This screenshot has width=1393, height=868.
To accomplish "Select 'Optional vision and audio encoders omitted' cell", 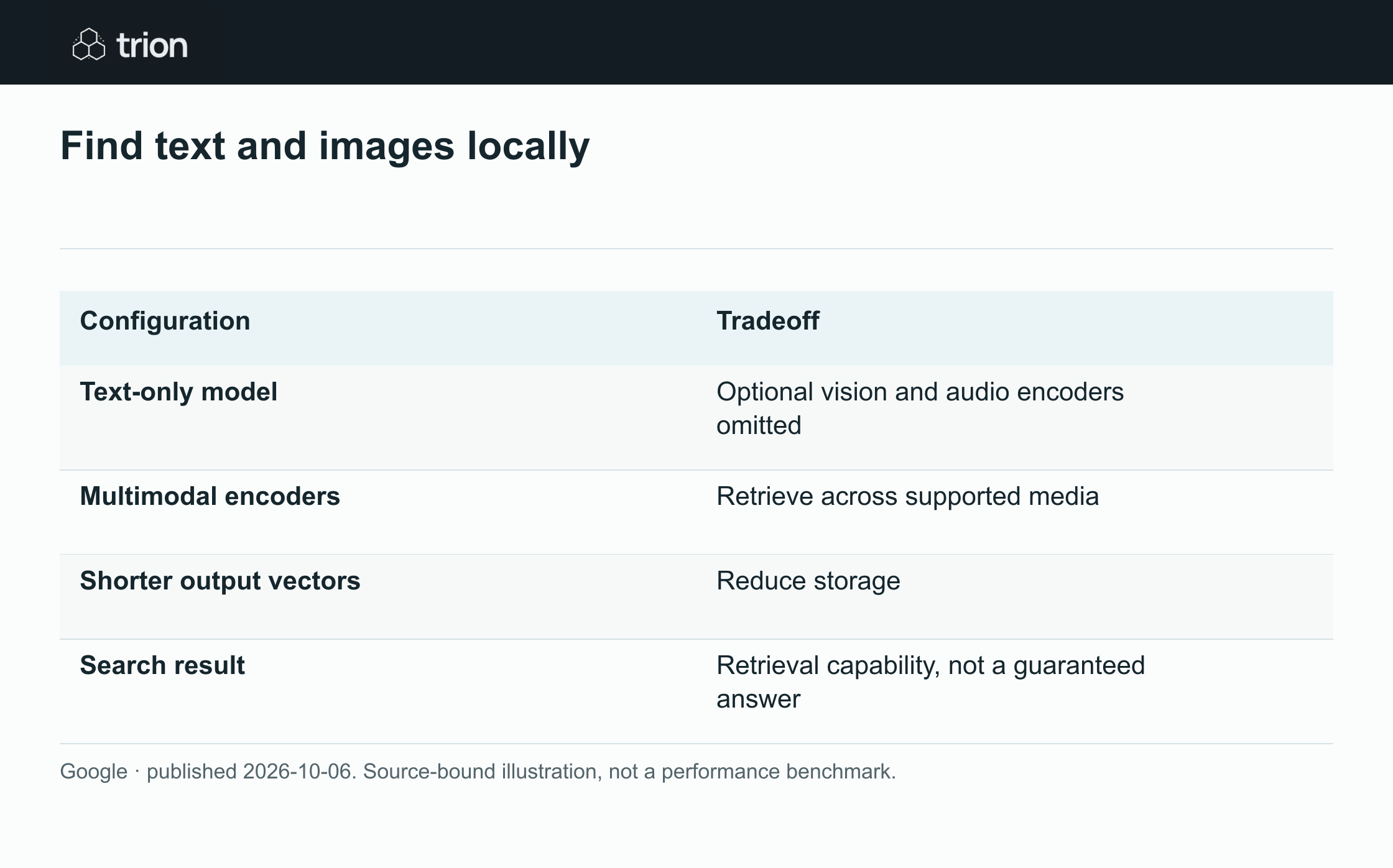I will pyautogui.click(x=920, y=409).
